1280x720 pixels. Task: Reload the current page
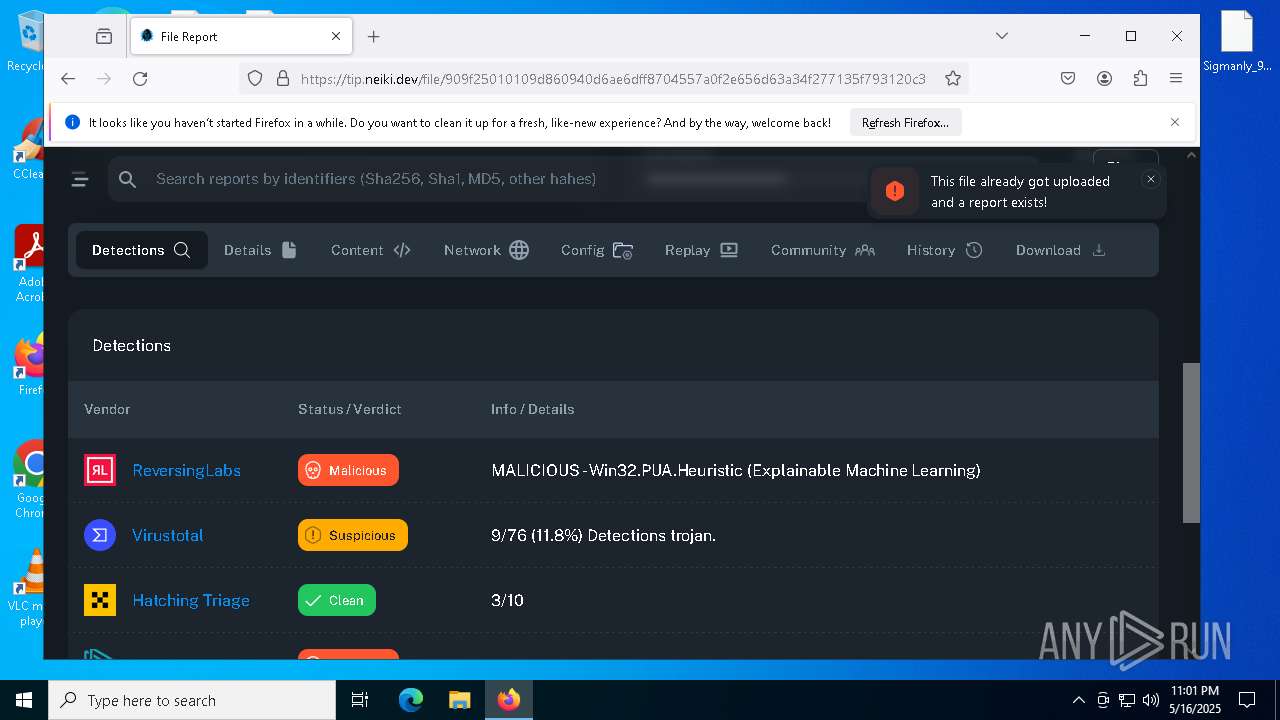[x=140, y=78]
